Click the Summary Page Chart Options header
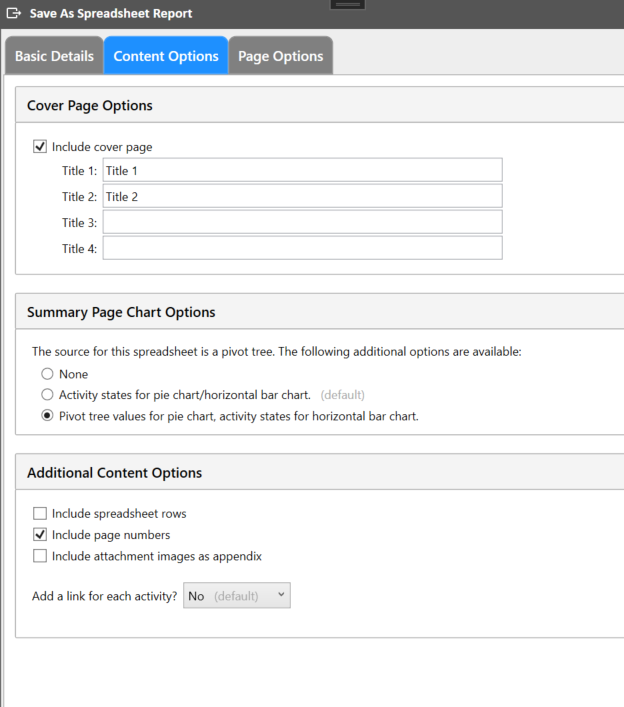Viewport: 624px width, 707px height. pos(121,312)
